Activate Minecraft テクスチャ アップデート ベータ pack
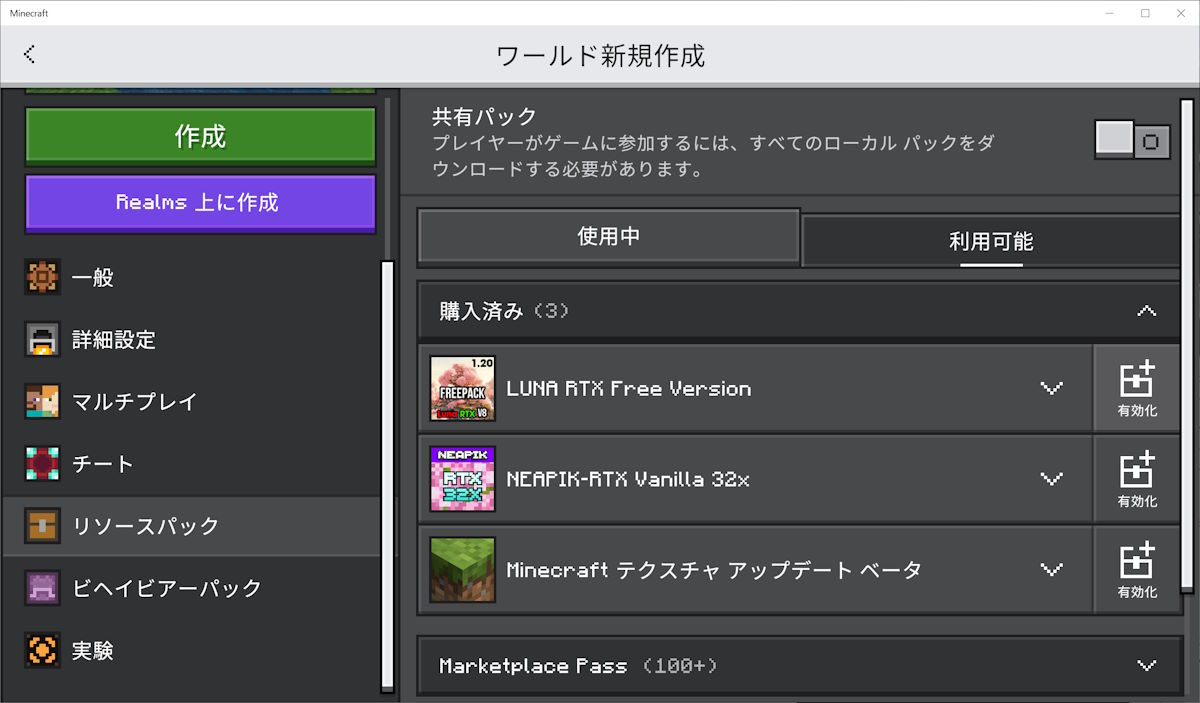Screen dimensions: 1200x703 pos(1137,570)
